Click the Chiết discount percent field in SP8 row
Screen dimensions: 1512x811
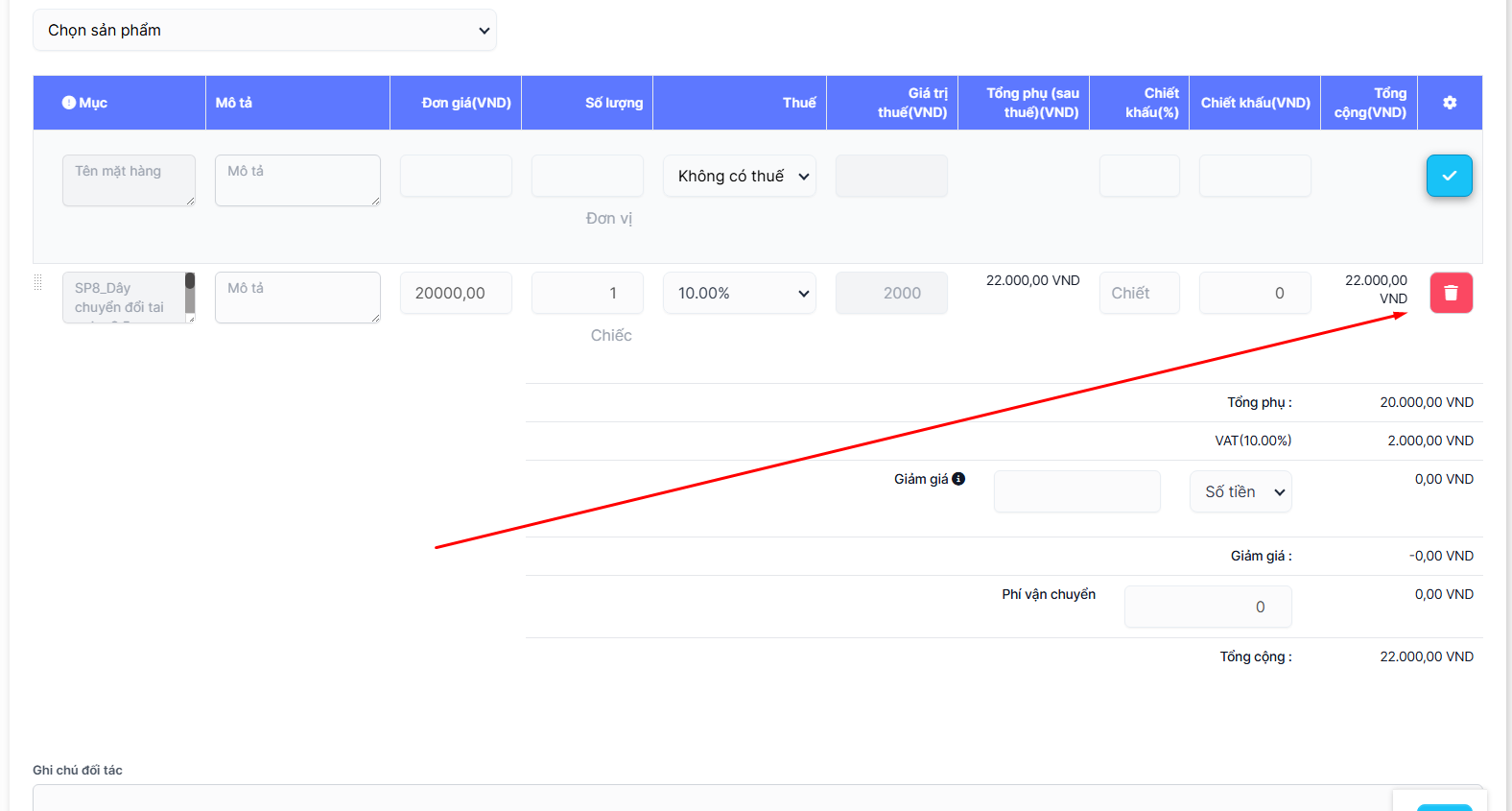coord(1139,294)
